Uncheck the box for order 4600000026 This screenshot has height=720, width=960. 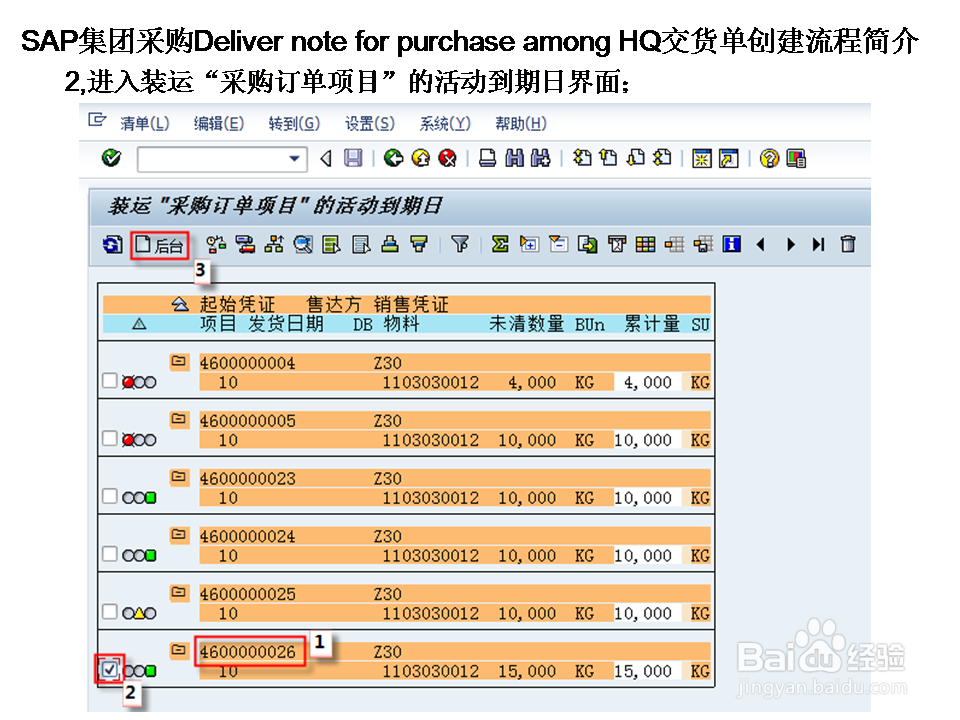pyautogui.click(x=110, y=669)
